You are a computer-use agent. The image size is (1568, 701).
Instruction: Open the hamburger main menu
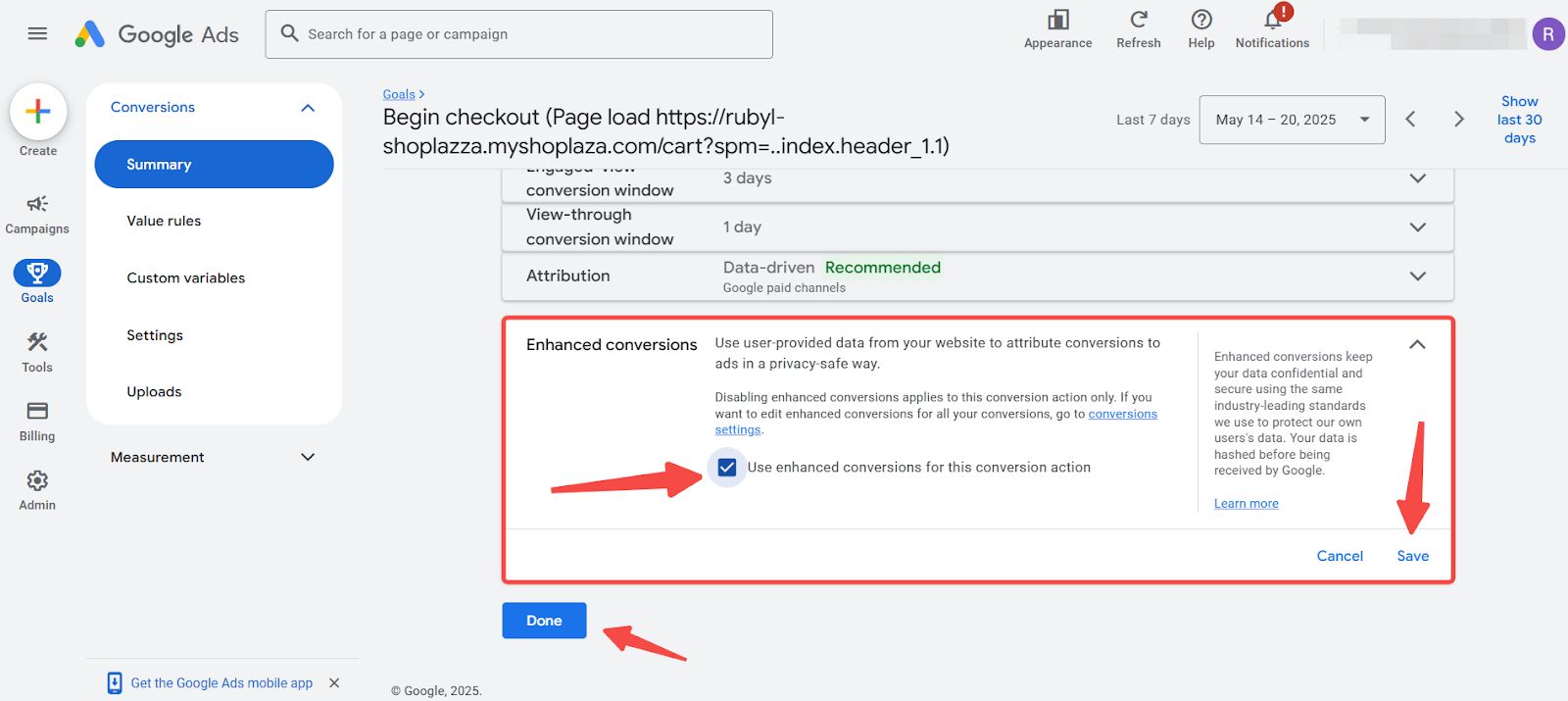coord(37,33)
